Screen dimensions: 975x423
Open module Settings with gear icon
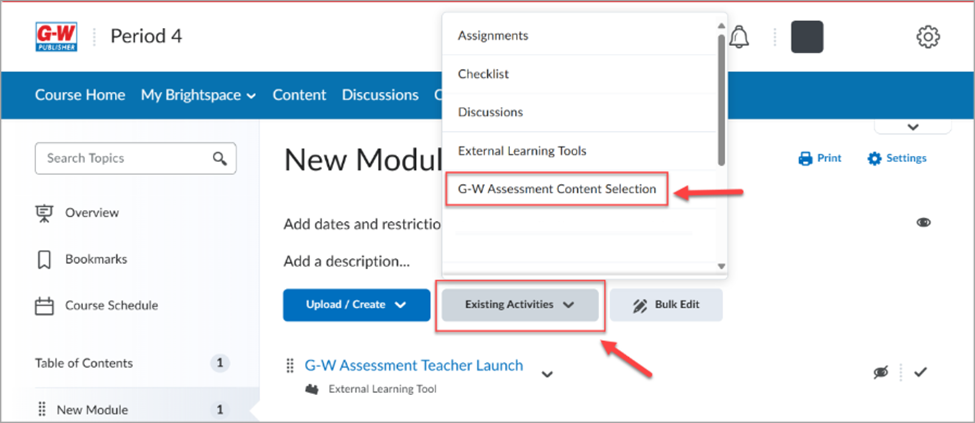point(897,158)
